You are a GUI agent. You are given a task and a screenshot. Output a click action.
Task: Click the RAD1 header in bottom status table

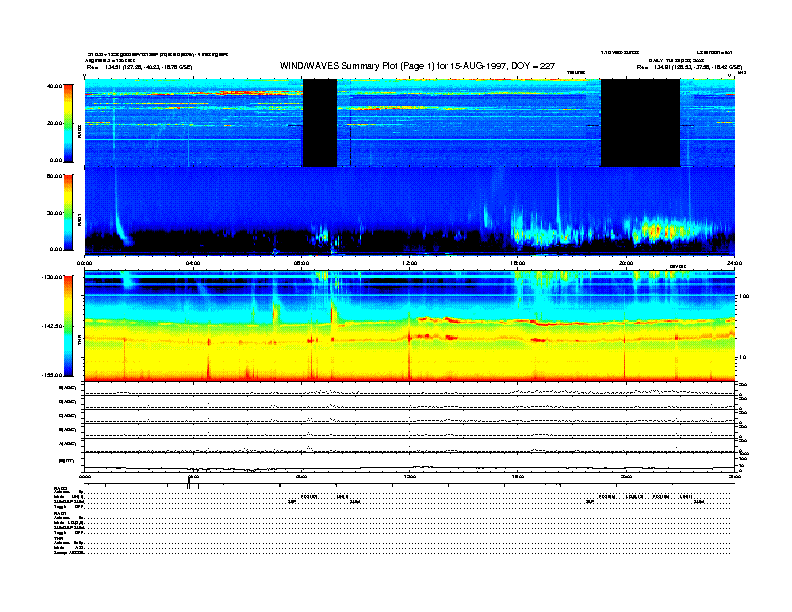coord(60,513)
